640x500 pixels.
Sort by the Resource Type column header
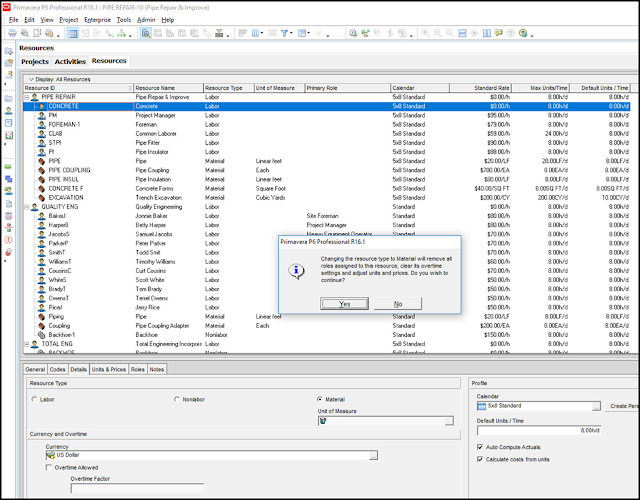coord(229,88)
